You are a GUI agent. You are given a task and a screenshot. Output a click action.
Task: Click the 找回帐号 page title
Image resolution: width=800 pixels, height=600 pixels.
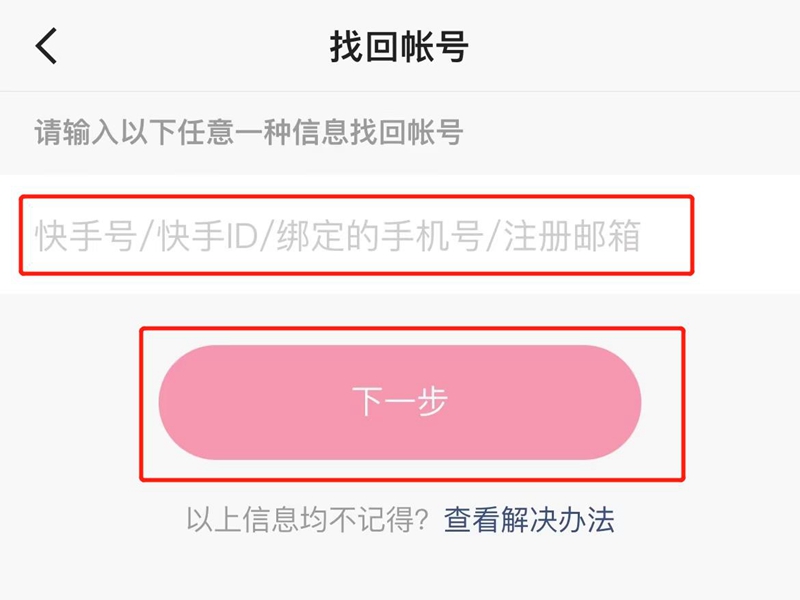click(399, 47)
